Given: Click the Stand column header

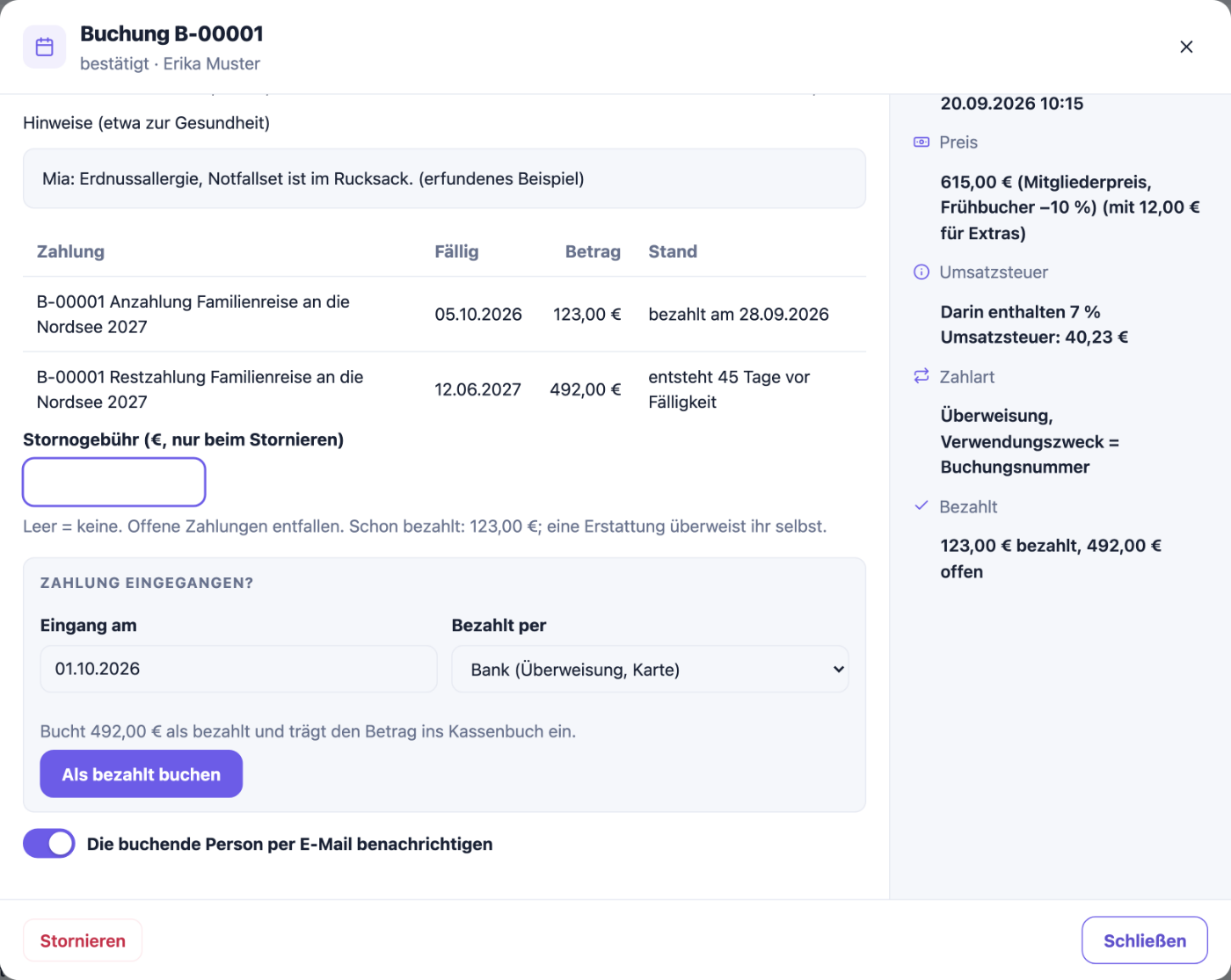Looking at the screenshot, I should (673, 251).
